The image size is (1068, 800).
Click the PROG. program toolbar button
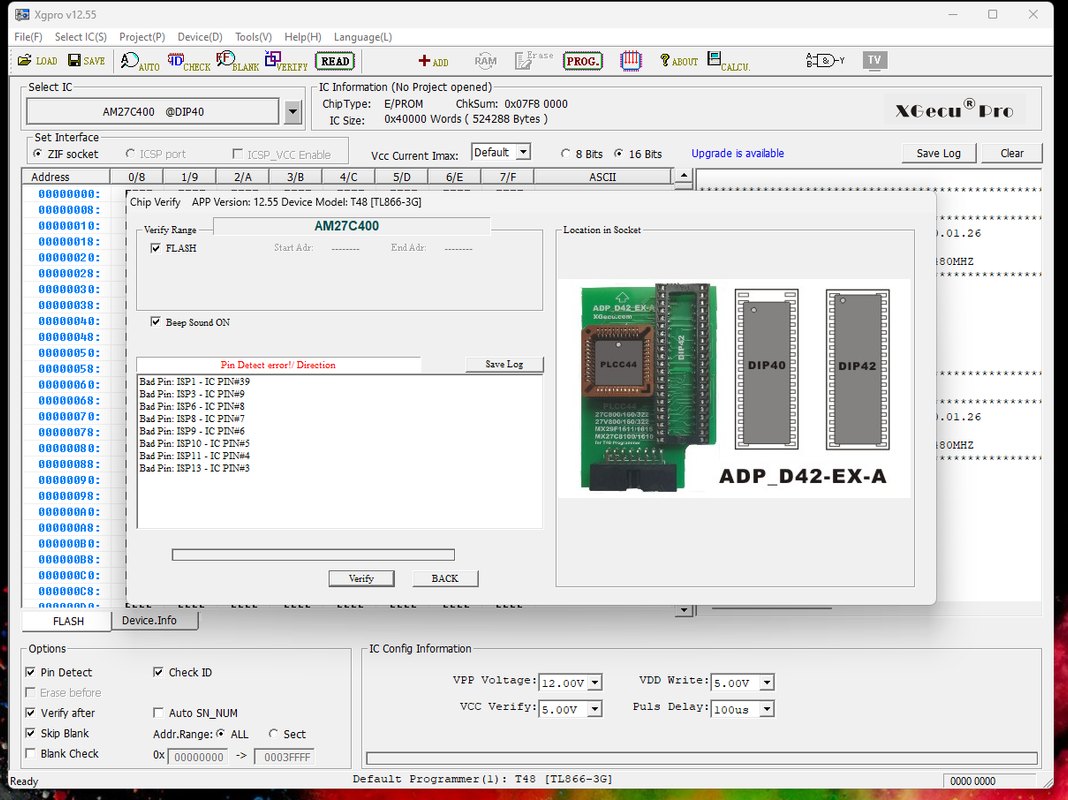click(x=583, y=61)
